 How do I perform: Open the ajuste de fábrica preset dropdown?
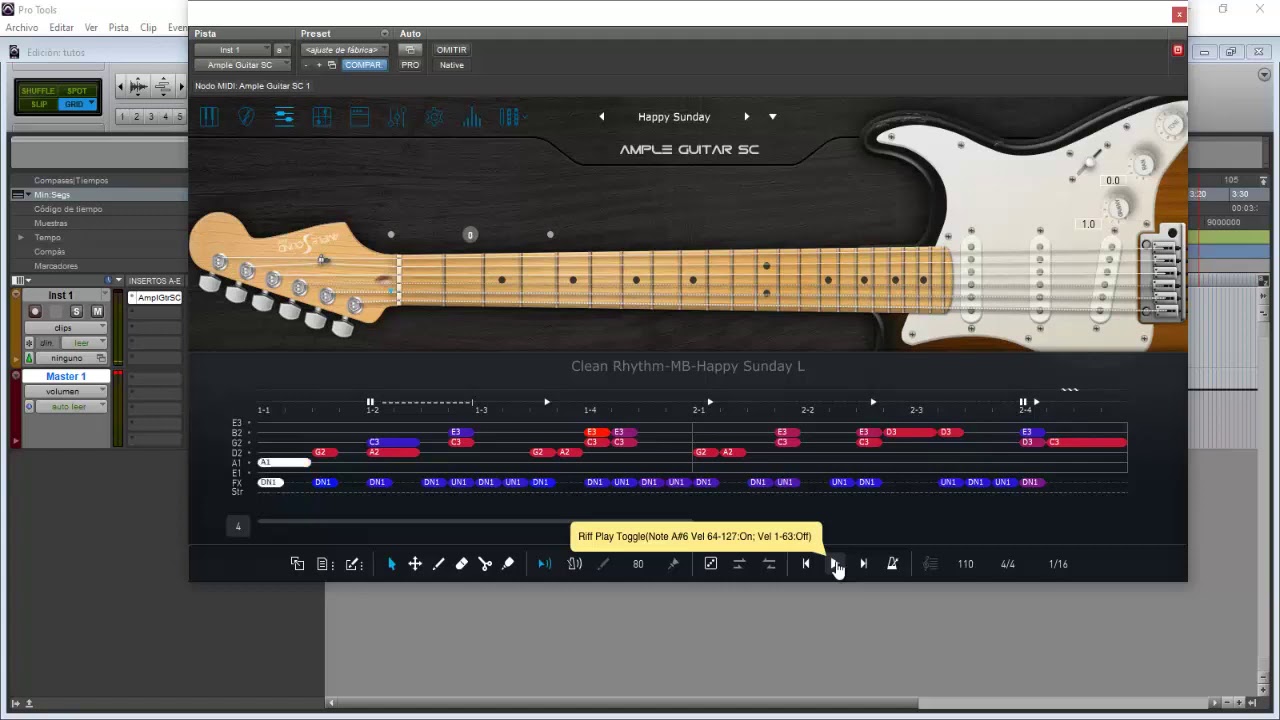(x=345, y=50)
